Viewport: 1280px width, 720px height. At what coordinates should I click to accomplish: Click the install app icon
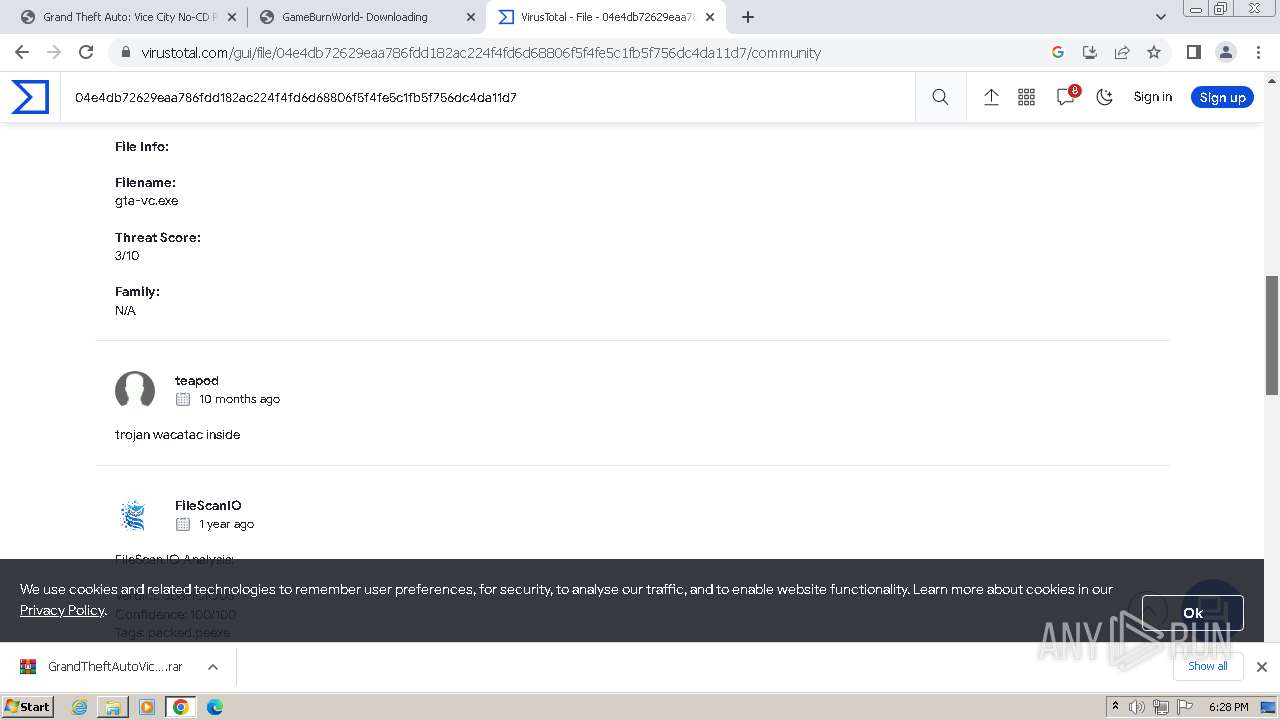(x=1090, y=52)
